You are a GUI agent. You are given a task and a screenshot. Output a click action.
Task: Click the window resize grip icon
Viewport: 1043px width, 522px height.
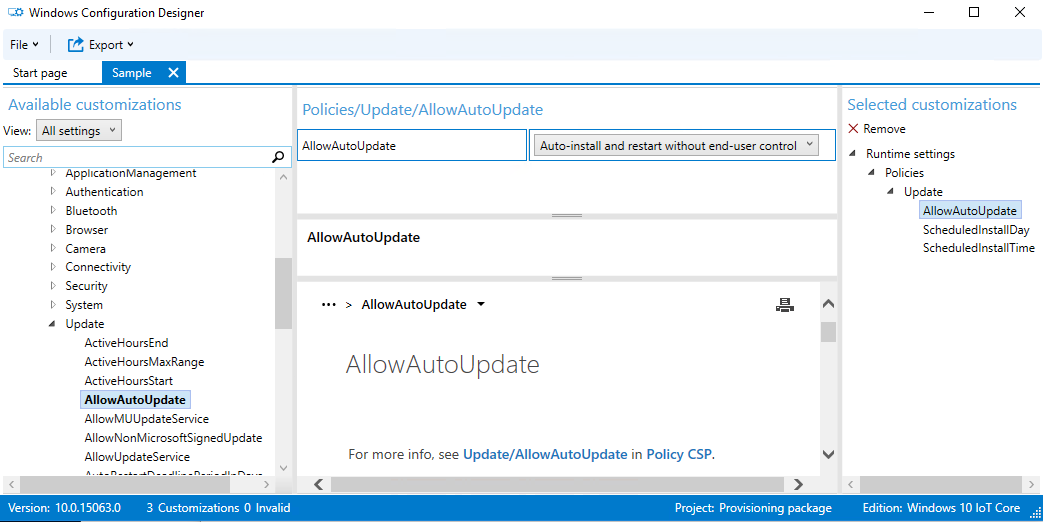(1035, 511)
